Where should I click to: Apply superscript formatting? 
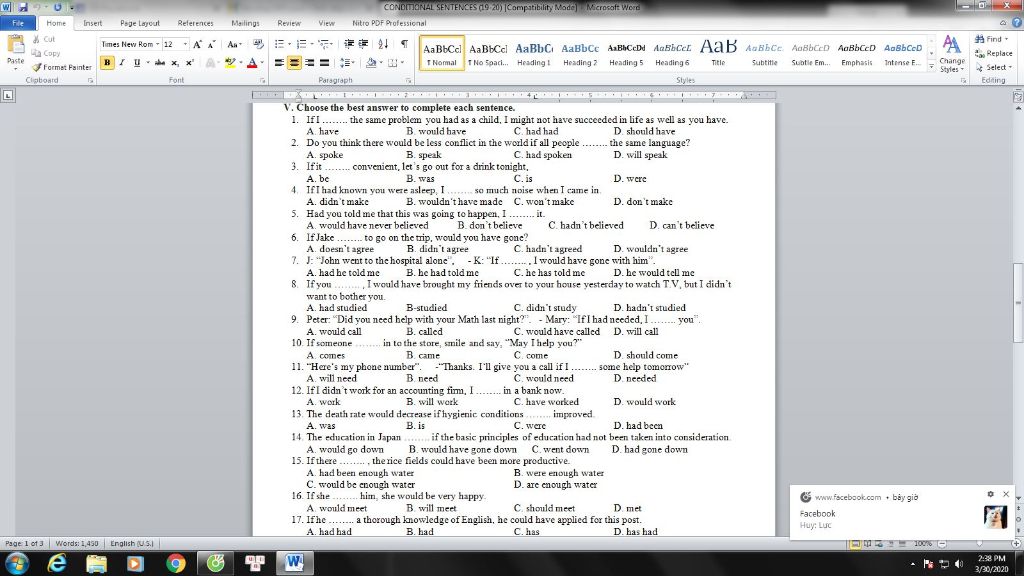189,63
